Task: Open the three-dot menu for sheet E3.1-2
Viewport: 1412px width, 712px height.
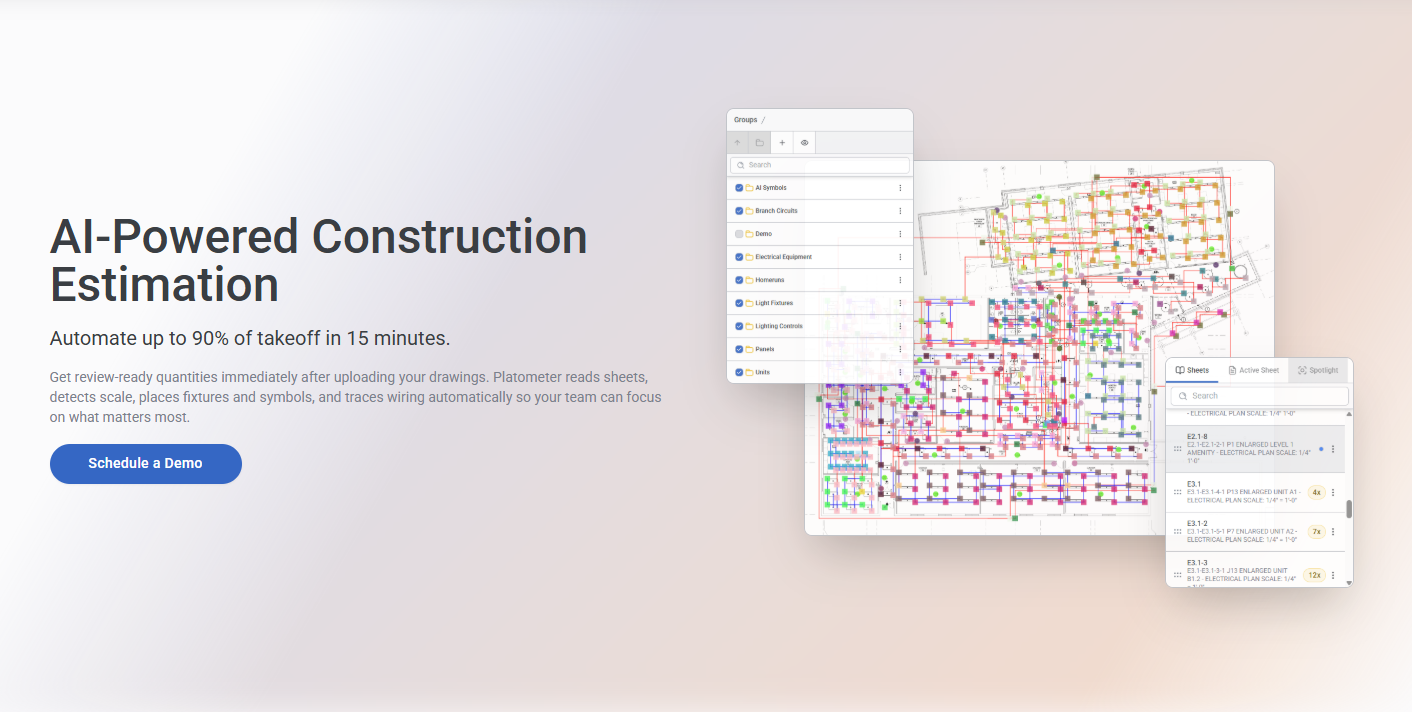Action: 1334,531
